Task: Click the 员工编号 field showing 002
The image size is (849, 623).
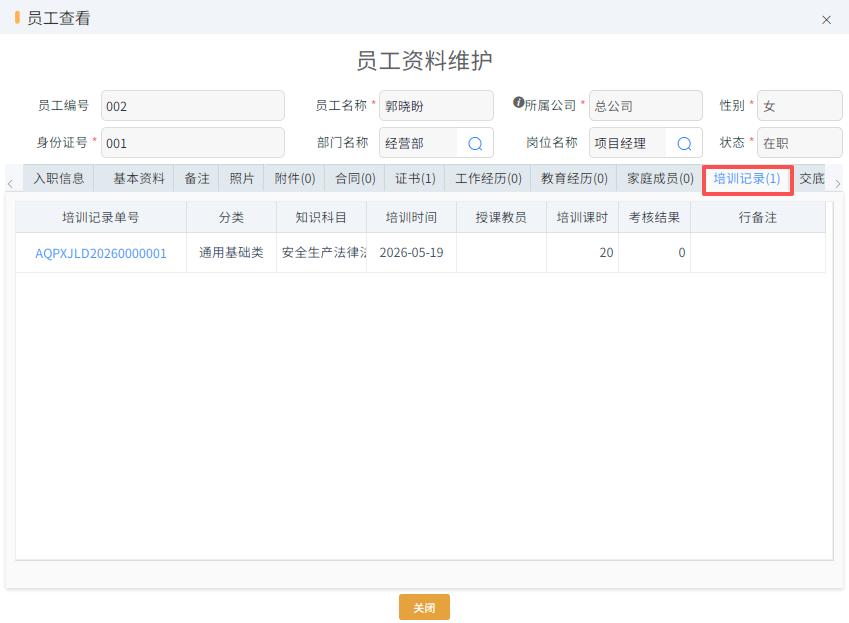Action: (x=193, y=106)
